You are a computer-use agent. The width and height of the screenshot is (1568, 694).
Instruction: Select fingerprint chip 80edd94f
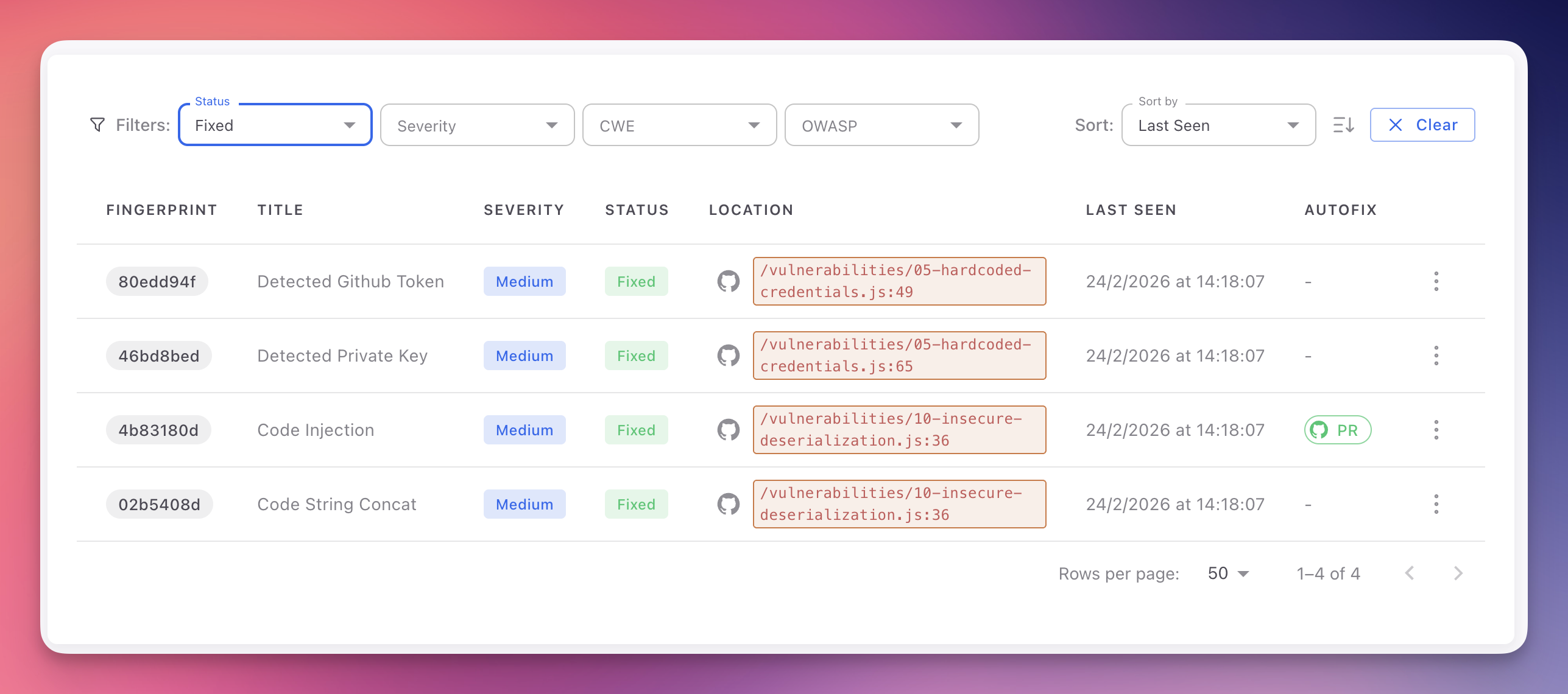coord(157,281)
